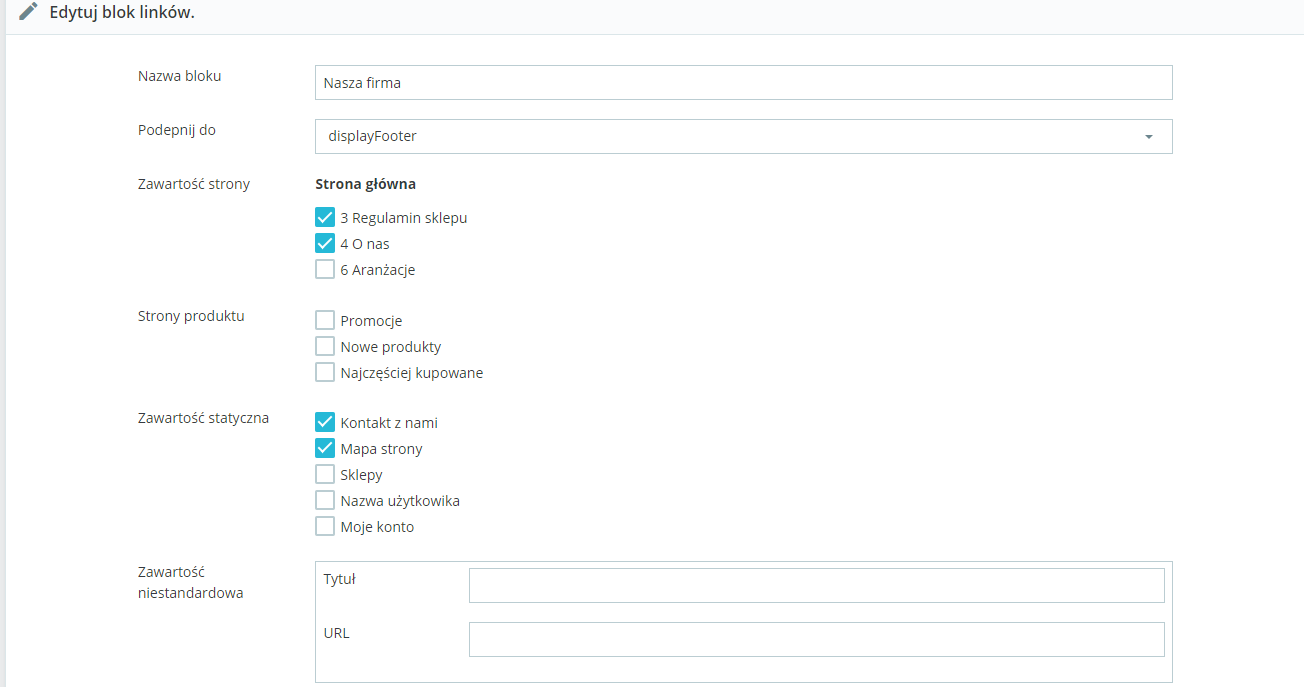Uncheck Kontakt z nami checkbox
This screenshot has height=687, width=1304.
[x=325, y=422]
